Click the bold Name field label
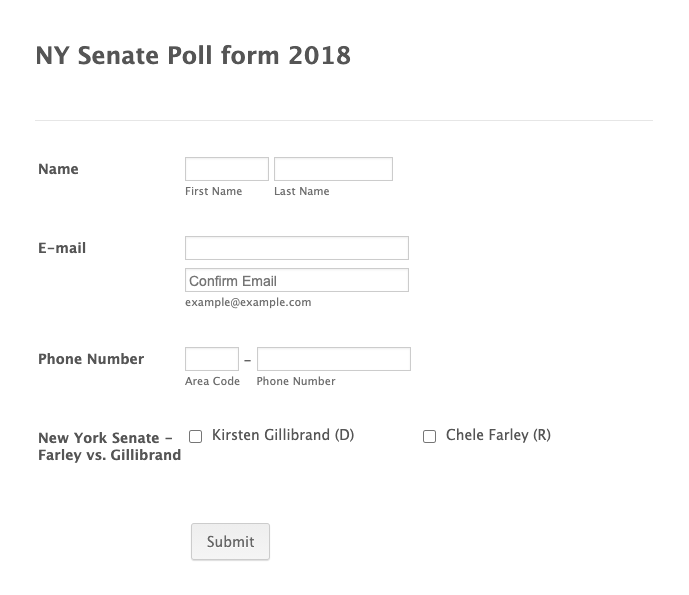 [58, 169]
